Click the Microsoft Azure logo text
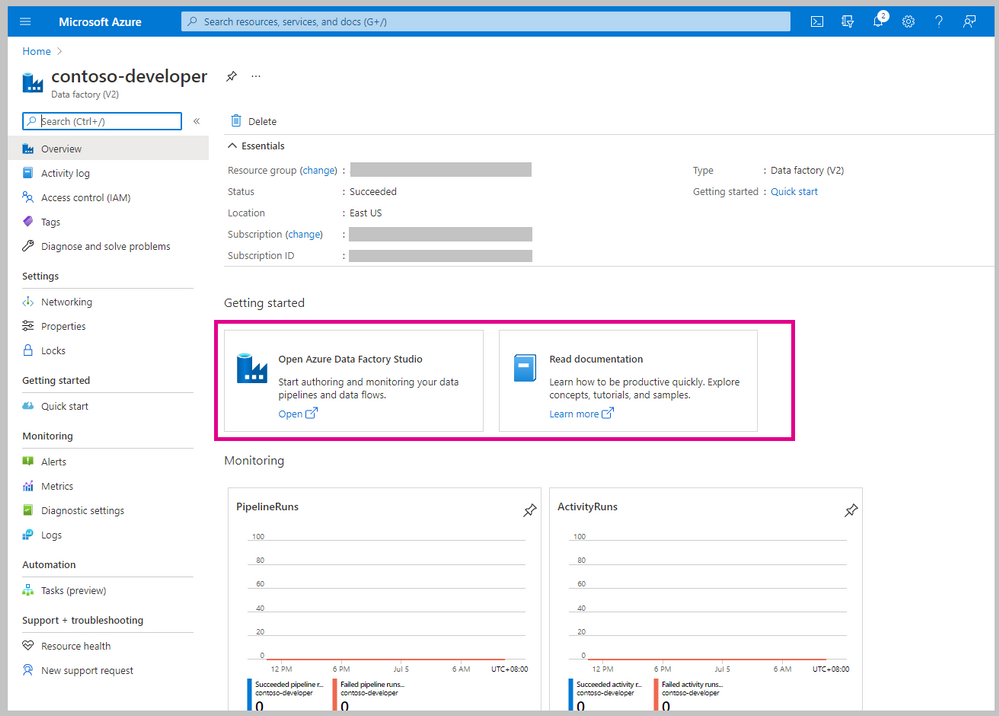 coord(100,22)
